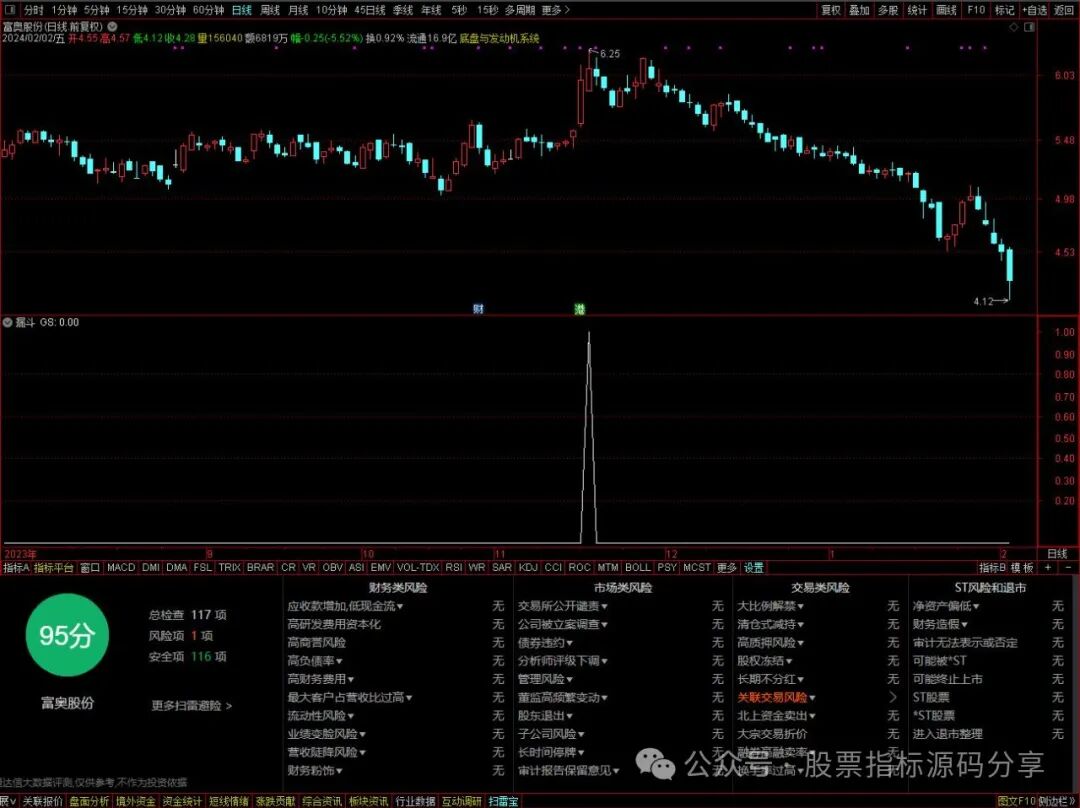1080x808 pixels.
Task: Click the 多股 multi-stock button
Action: pos(888,10)
